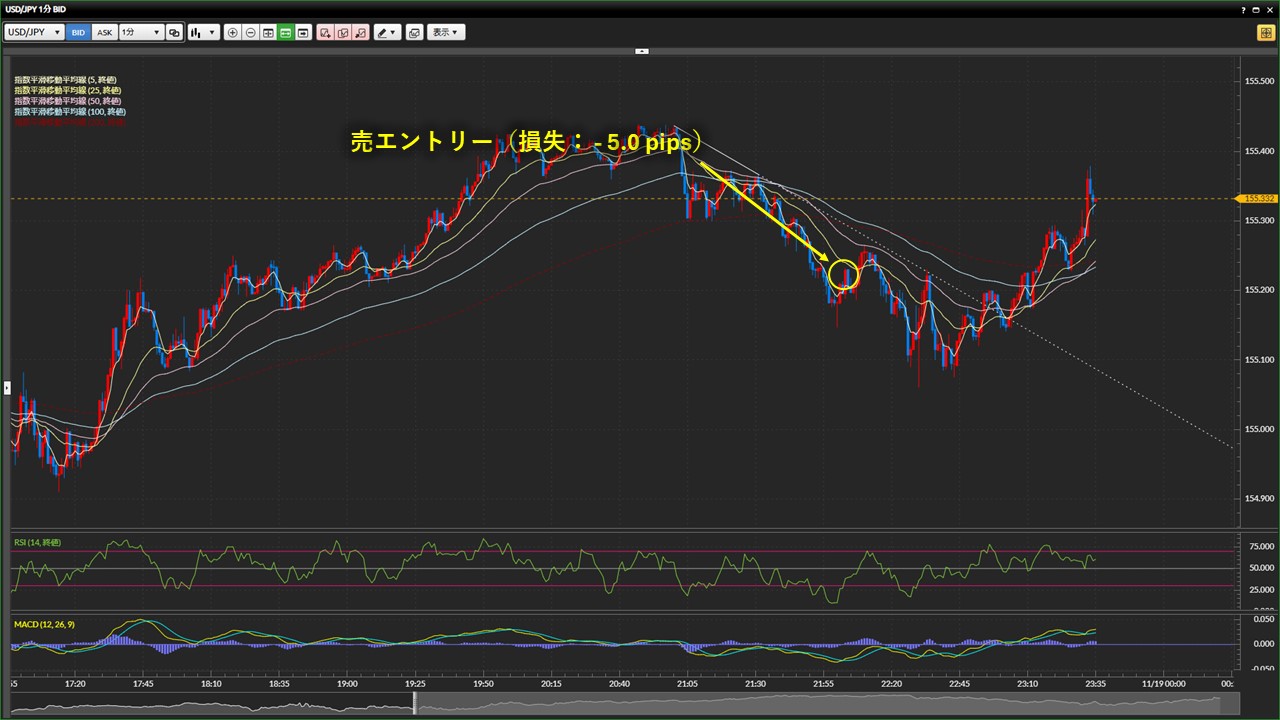
Task: Click the chart copy window icon
Action: pos(414,32)
